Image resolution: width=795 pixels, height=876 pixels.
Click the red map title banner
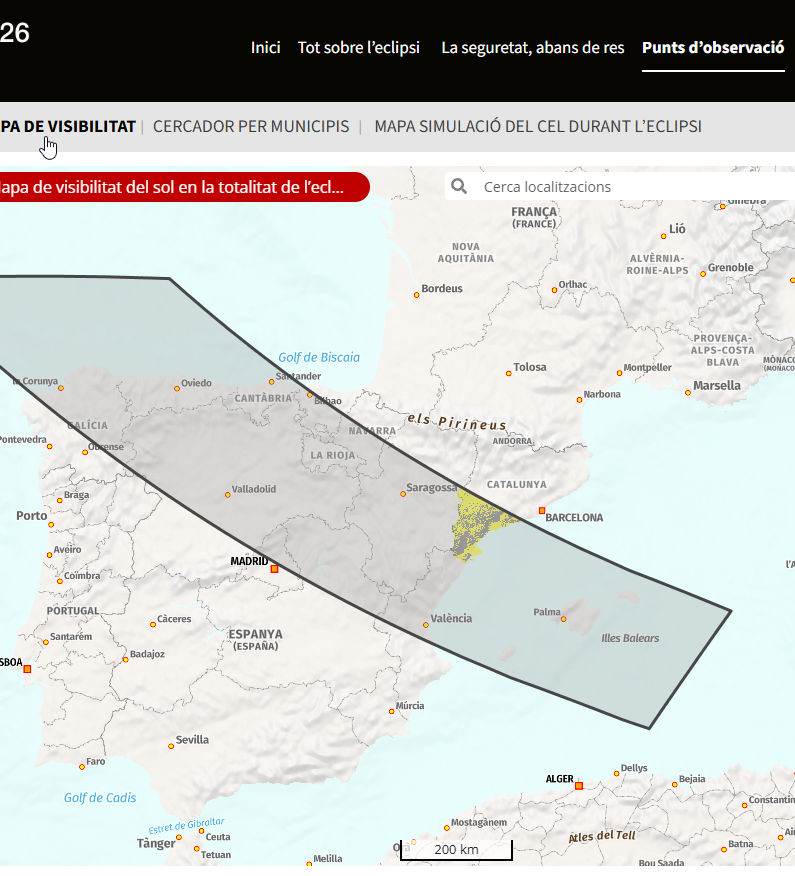[x=184, y=187]
